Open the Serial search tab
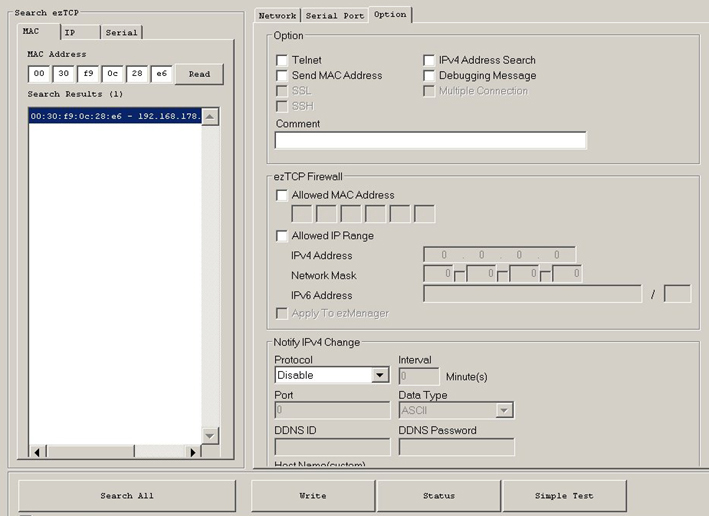The width and height of the screenshot is (709, 516). [x=121, y=33]
